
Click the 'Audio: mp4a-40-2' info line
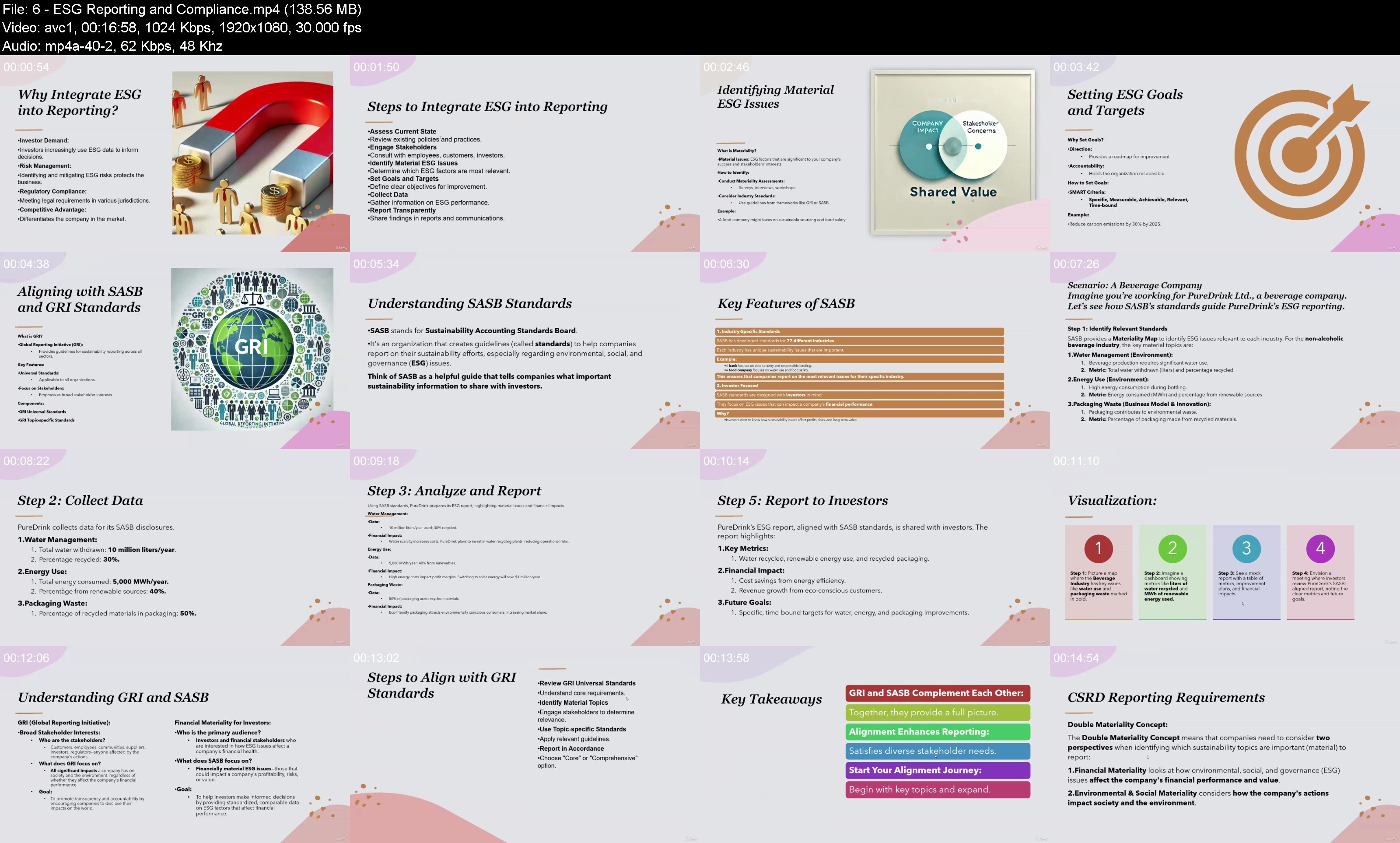[112, 46]
